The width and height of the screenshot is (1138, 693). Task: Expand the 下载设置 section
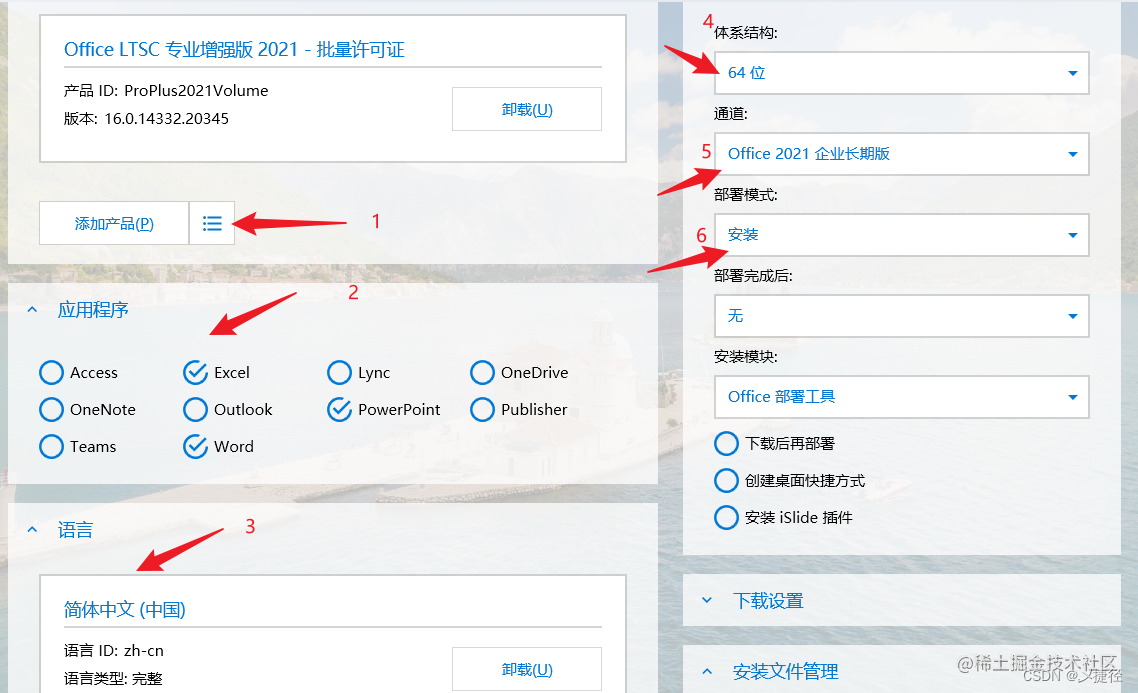pos(707,601)
